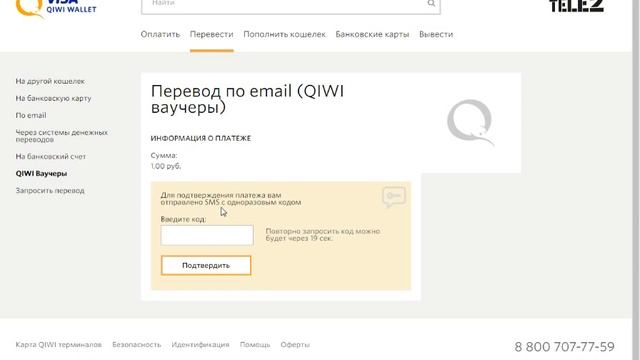
Task: Open the Пополнить кошелек tab
Action: [x=284, y=34]
